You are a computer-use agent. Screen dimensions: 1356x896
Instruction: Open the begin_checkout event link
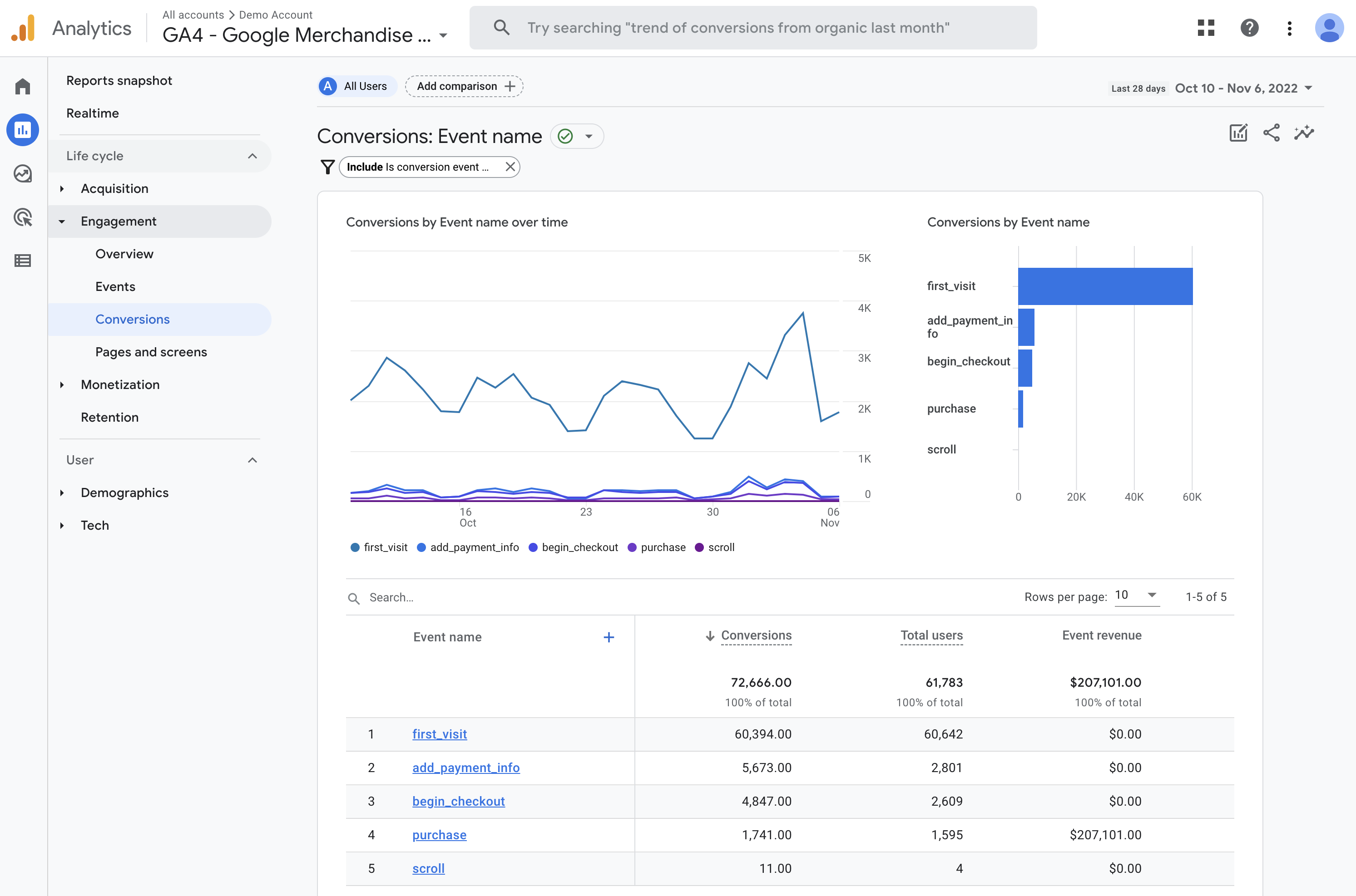pos(458,801)
